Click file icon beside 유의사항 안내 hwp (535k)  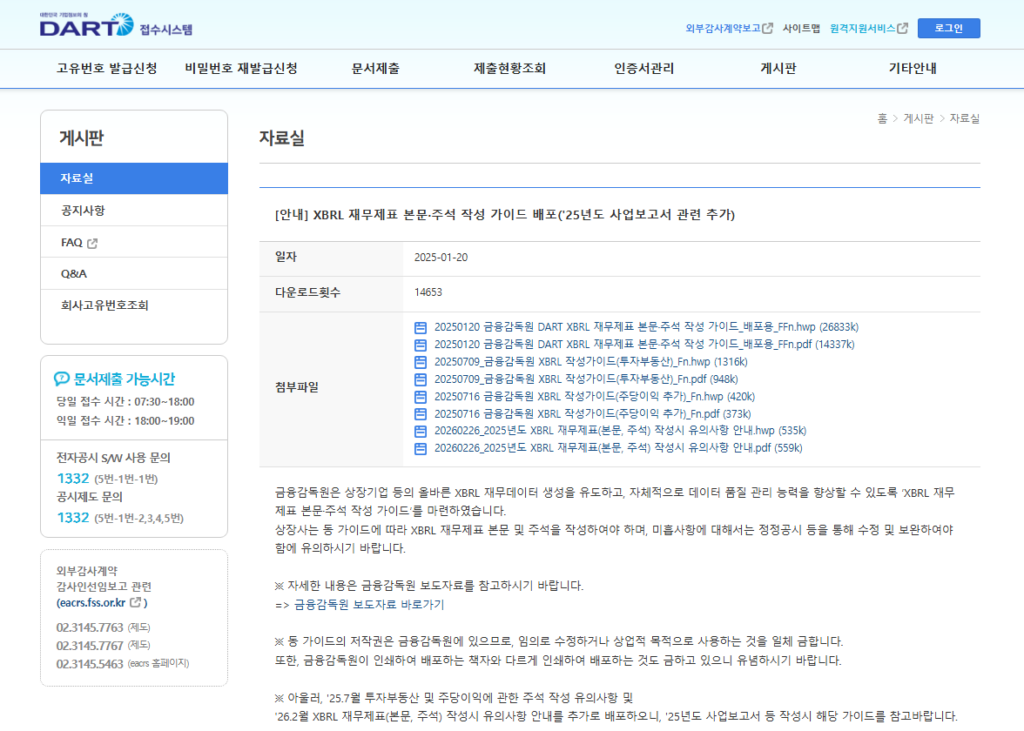[421, 431]
